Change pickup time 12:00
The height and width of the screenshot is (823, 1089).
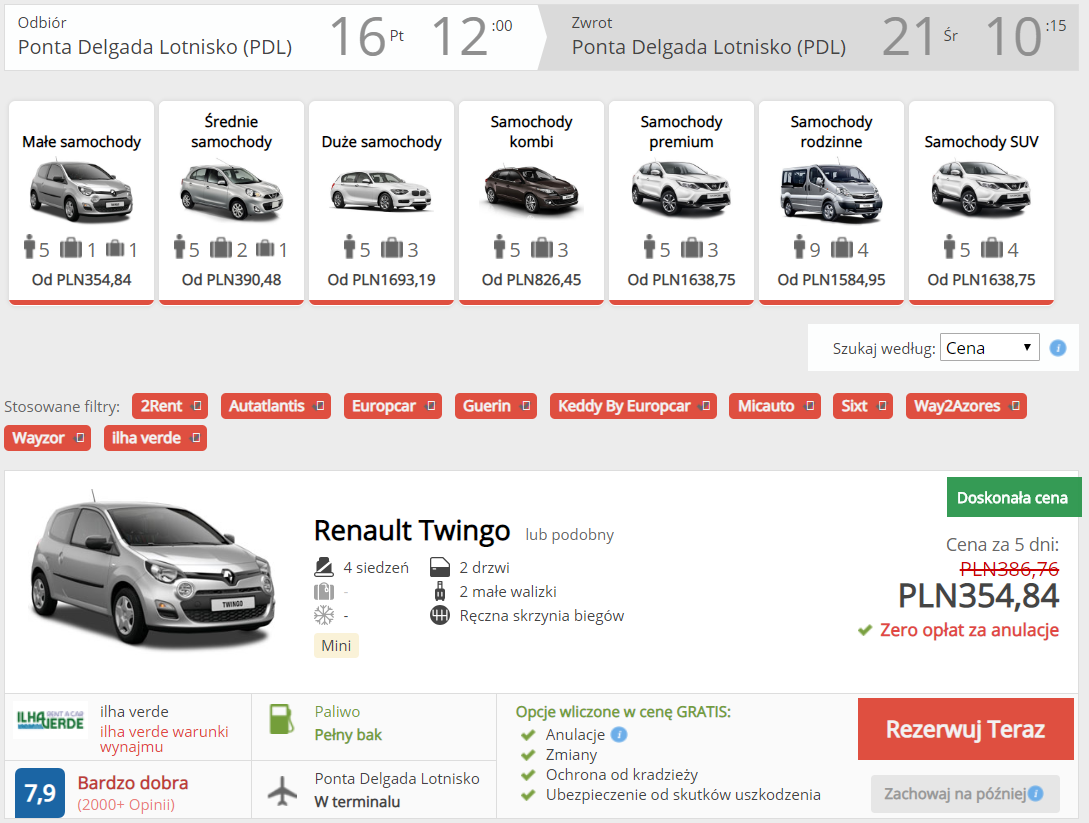tap(472, 36)
